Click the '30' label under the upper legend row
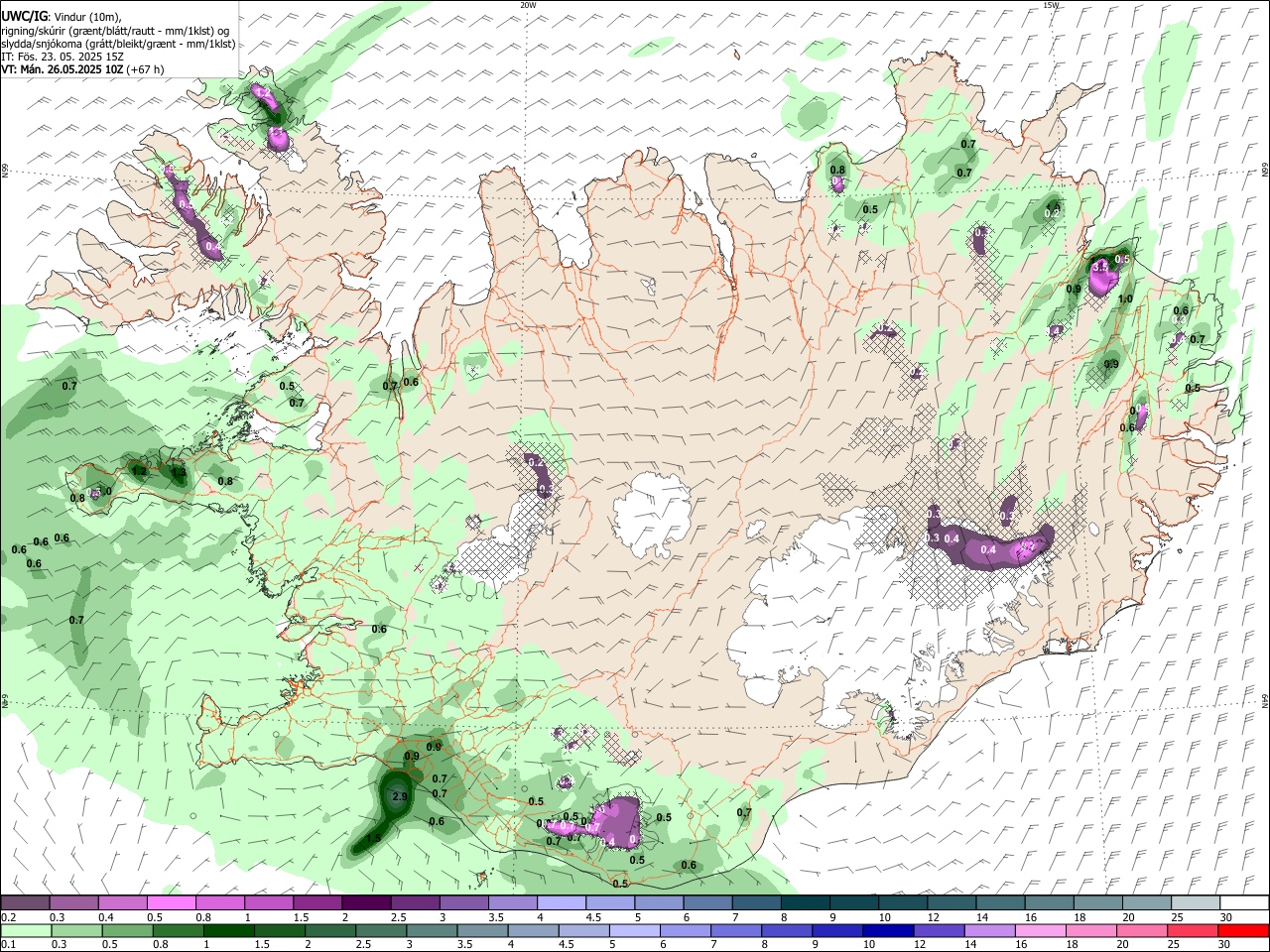Screen dimensions: 1270x952 click(x=1225, y=917)
